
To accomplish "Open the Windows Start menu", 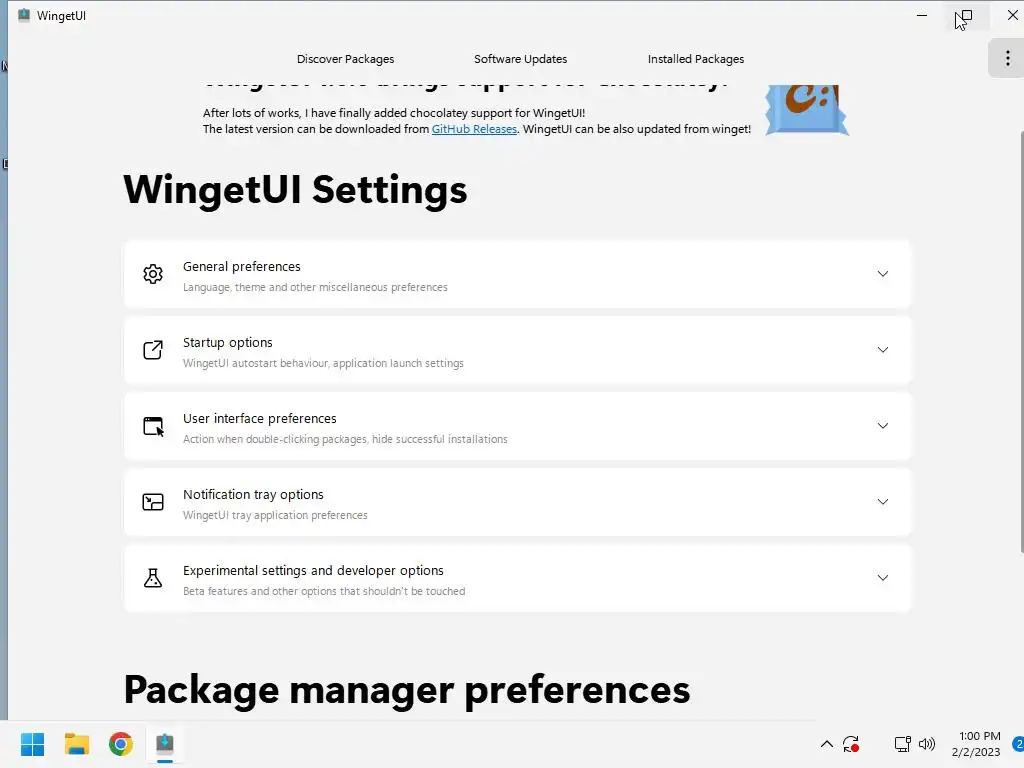I will click(x=32, y=744).
